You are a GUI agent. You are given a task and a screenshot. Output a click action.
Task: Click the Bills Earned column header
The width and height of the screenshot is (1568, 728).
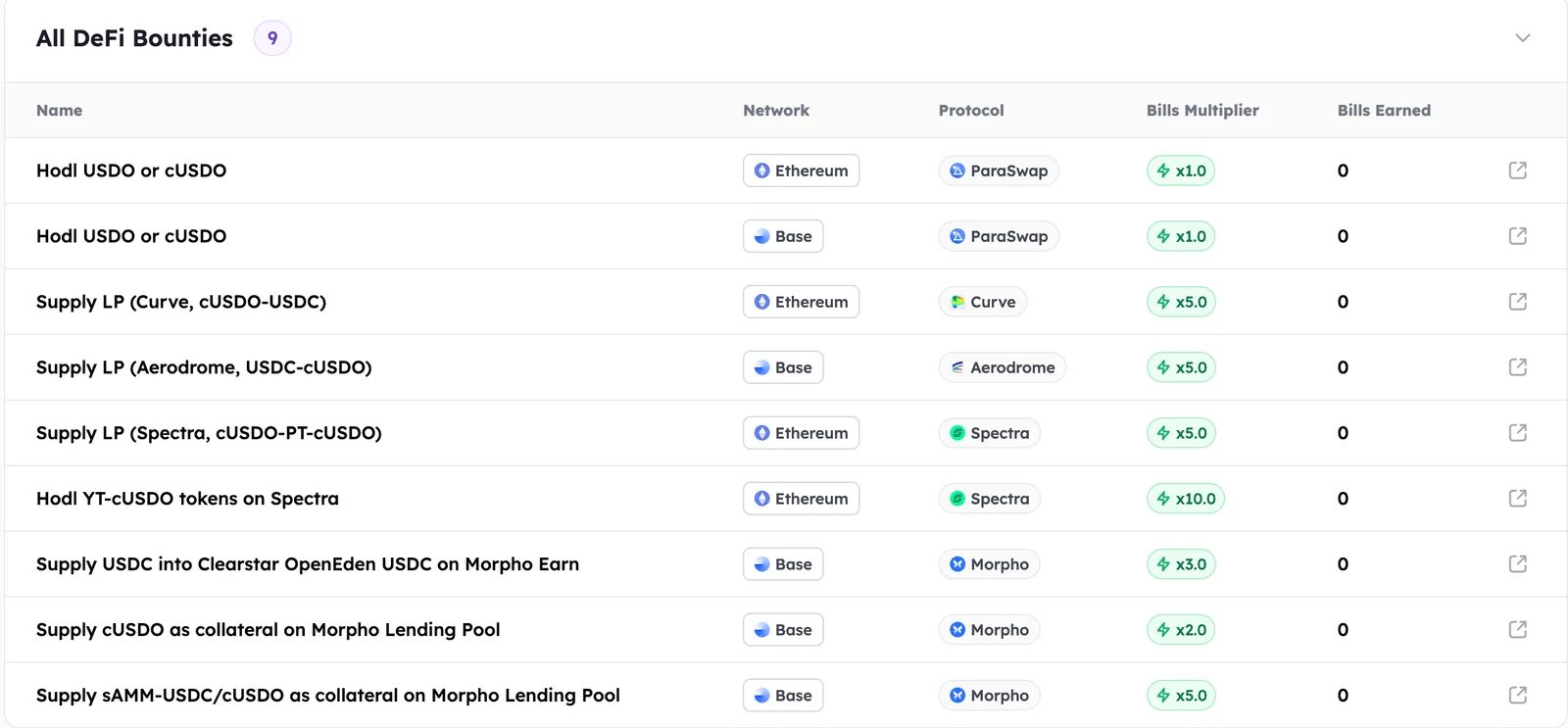pyautogui.click(x=1384, y=111)
